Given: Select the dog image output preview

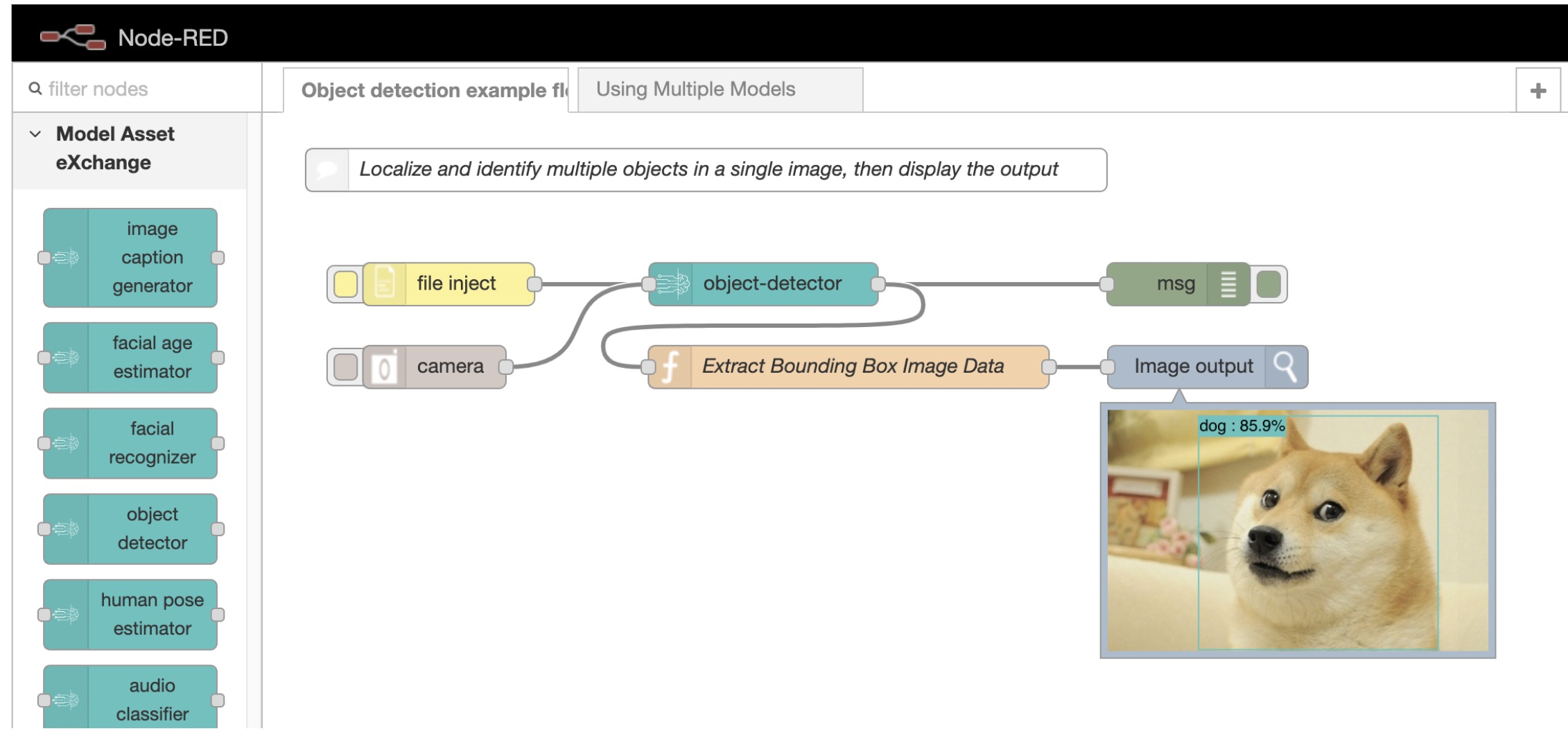Looking at the screenshot, I should click(x=1298, y=530).
